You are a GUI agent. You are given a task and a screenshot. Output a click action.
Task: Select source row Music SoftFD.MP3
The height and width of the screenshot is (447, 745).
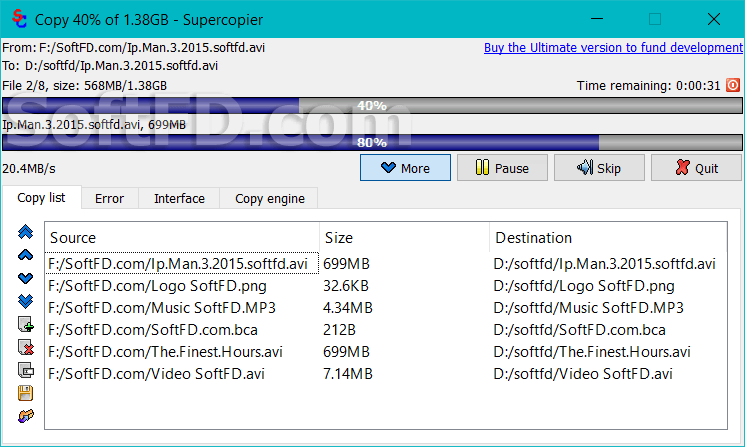click(x=162, y=308)
